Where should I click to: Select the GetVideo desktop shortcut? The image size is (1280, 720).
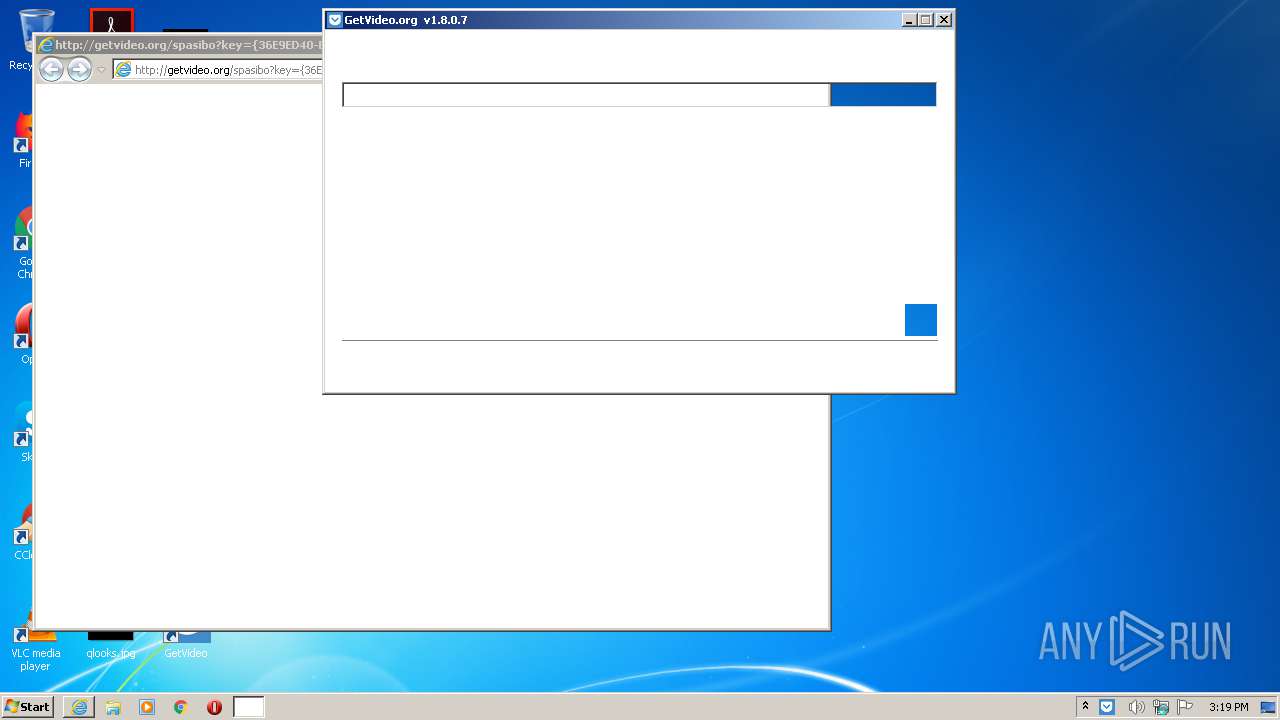[x=186, y=645]
